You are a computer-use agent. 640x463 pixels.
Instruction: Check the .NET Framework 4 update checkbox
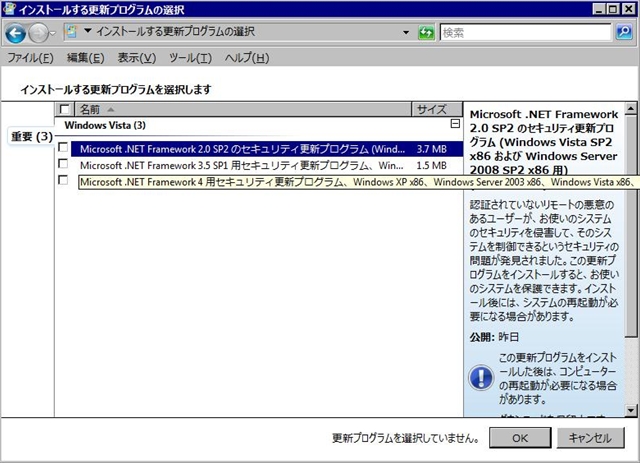[63, 180]
